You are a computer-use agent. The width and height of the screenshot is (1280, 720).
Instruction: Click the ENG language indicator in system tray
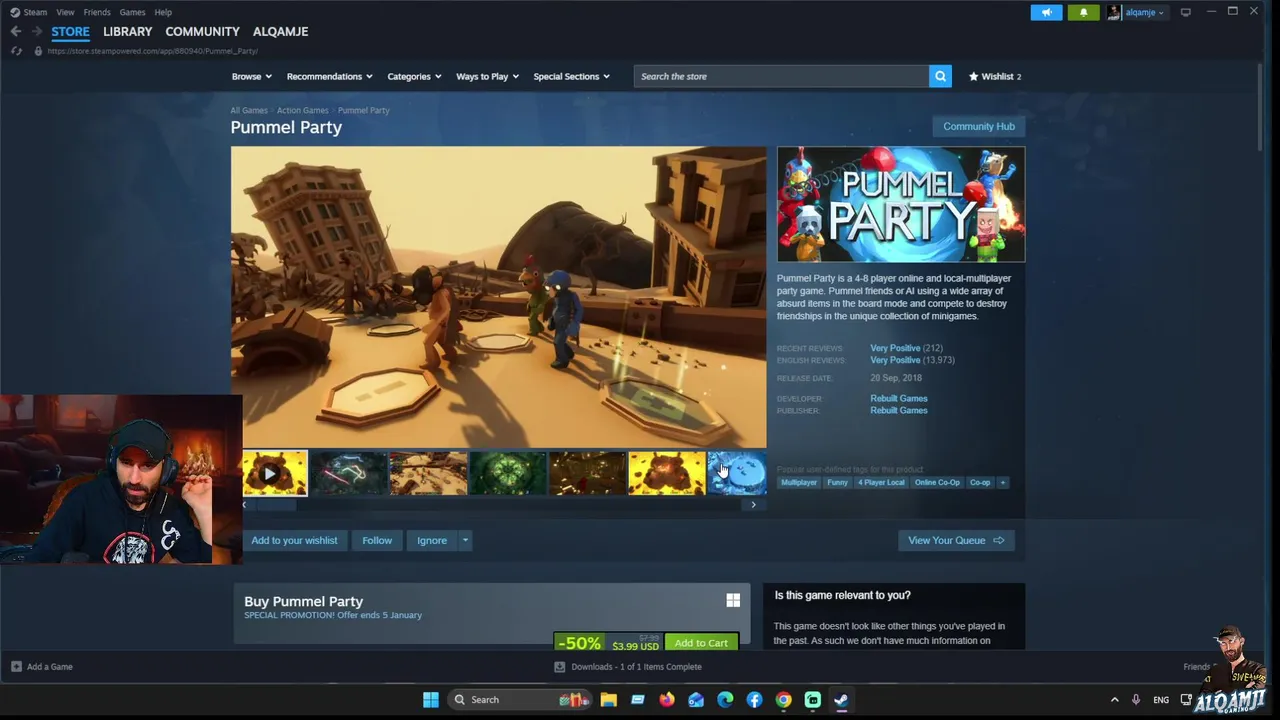(1161, 699)
